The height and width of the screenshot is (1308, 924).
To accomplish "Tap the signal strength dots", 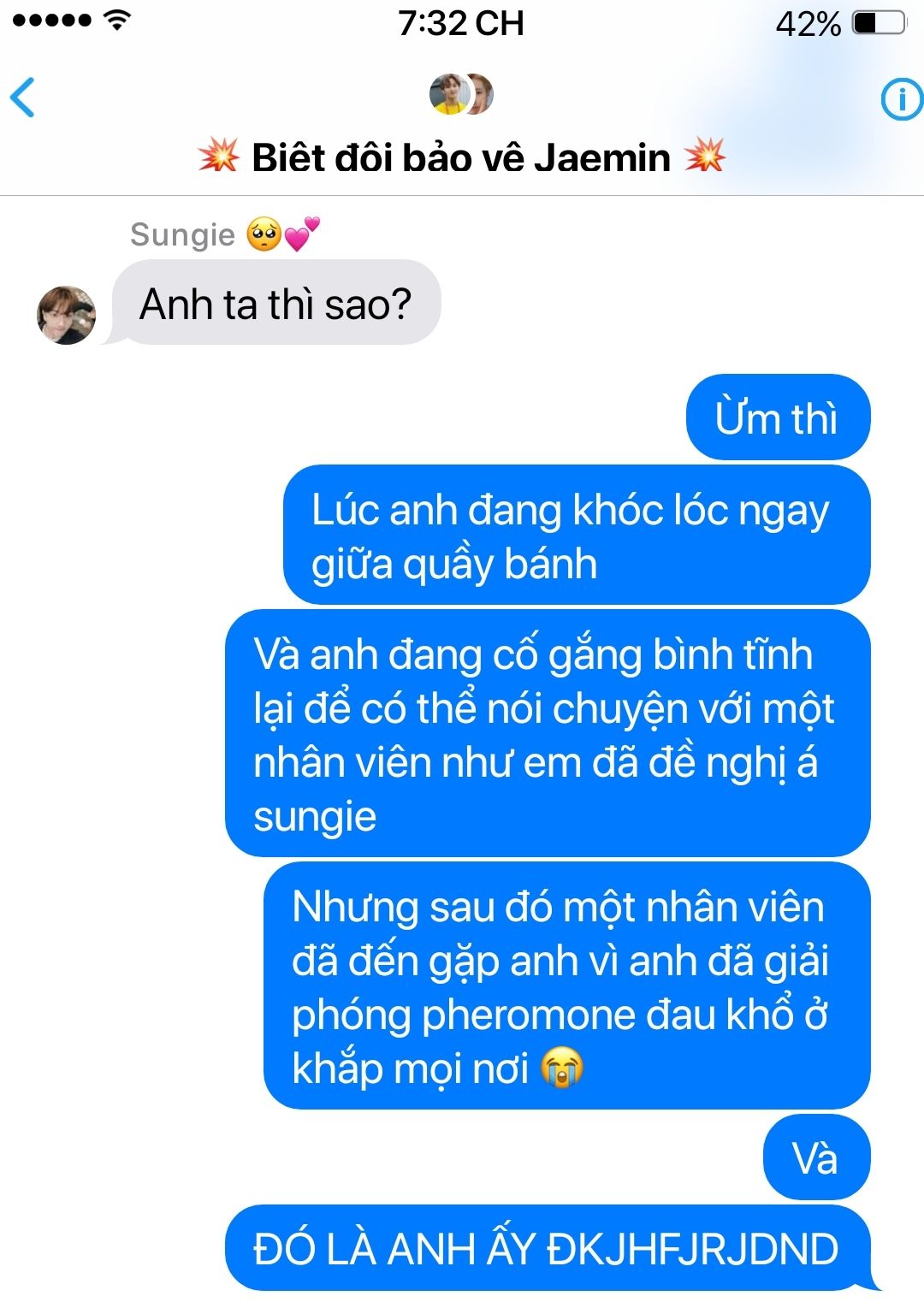I will coord(51,21).
